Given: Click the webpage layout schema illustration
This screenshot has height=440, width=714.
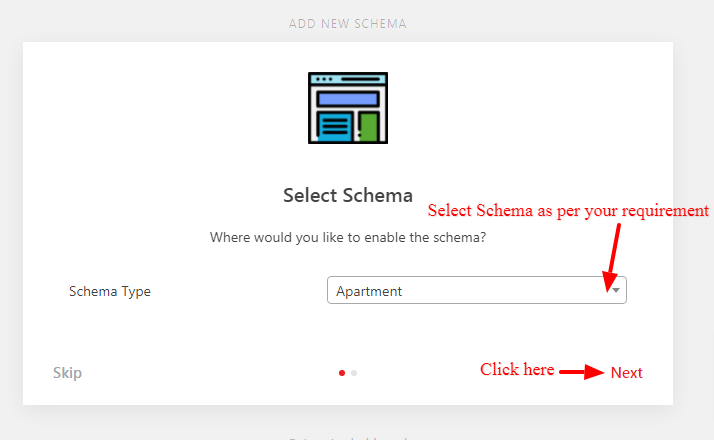Looking at the screenshot, I should pos(348,108).
